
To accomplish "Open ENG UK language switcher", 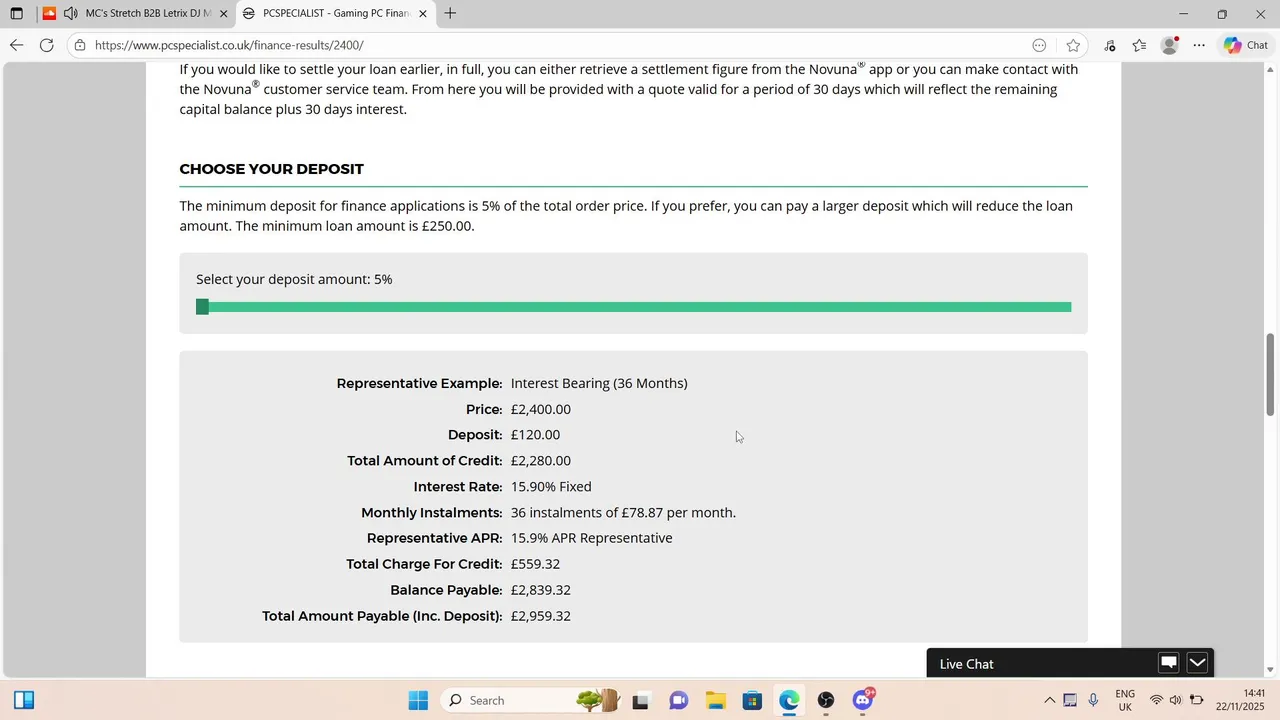I will tap(1125, 700).
